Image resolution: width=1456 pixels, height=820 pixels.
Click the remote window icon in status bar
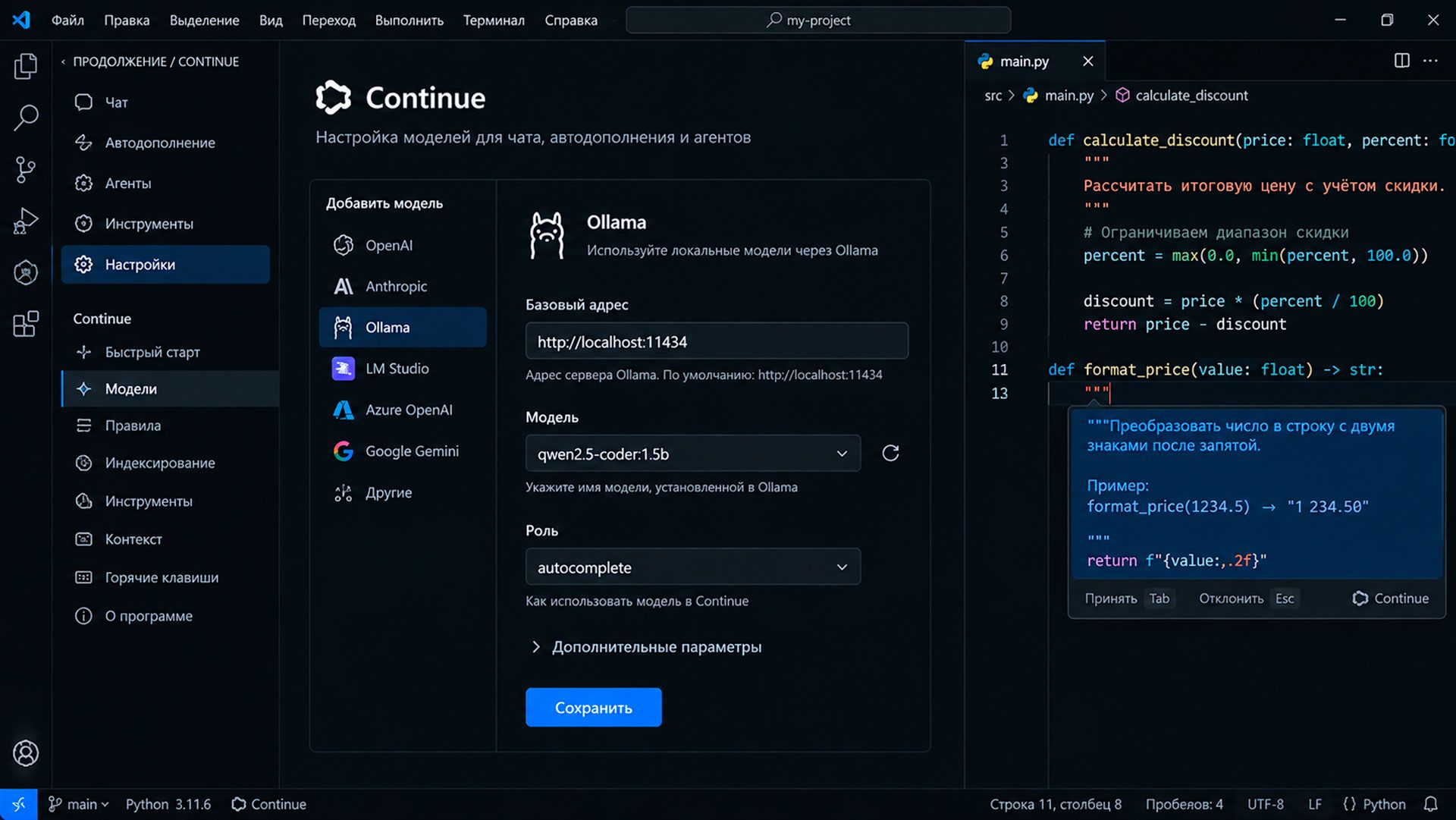[18, 804]
